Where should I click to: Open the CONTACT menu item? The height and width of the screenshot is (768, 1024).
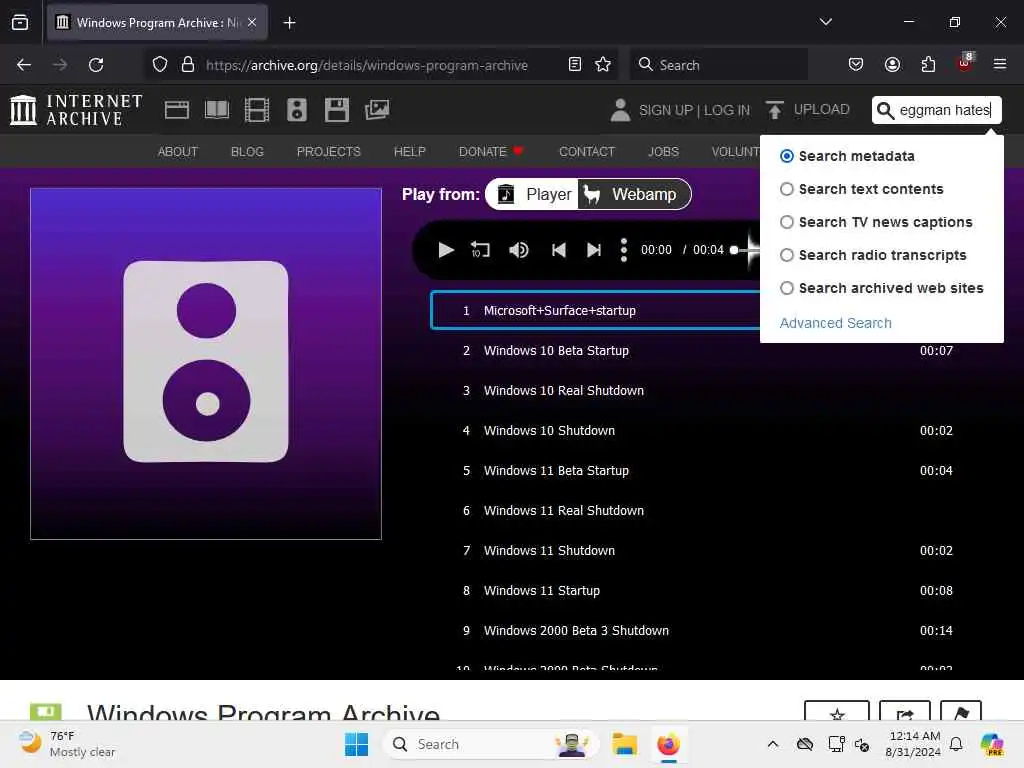pos(586,152)
